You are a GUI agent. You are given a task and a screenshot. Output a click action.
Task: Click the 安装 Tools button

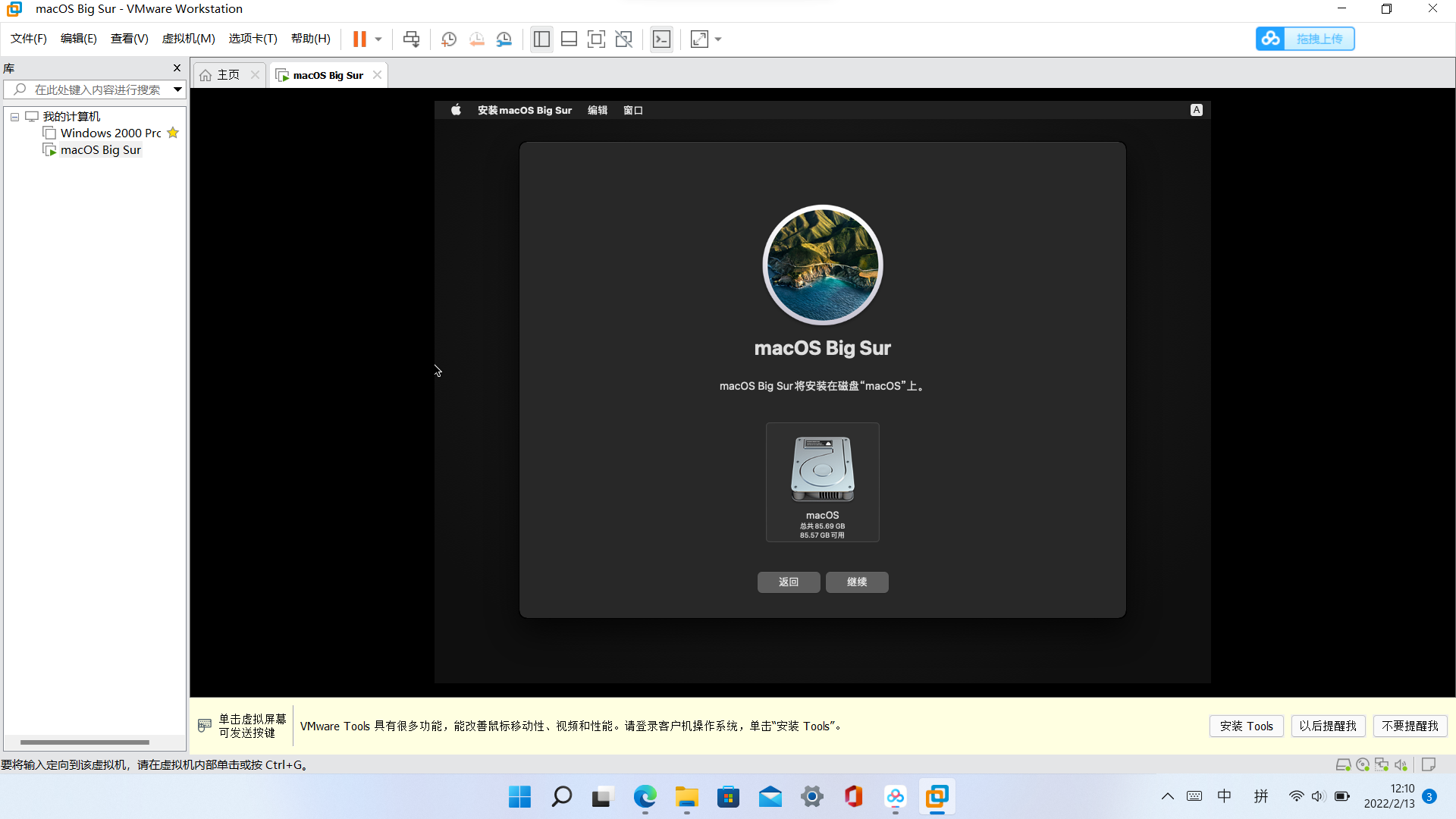coord(1246,726)
